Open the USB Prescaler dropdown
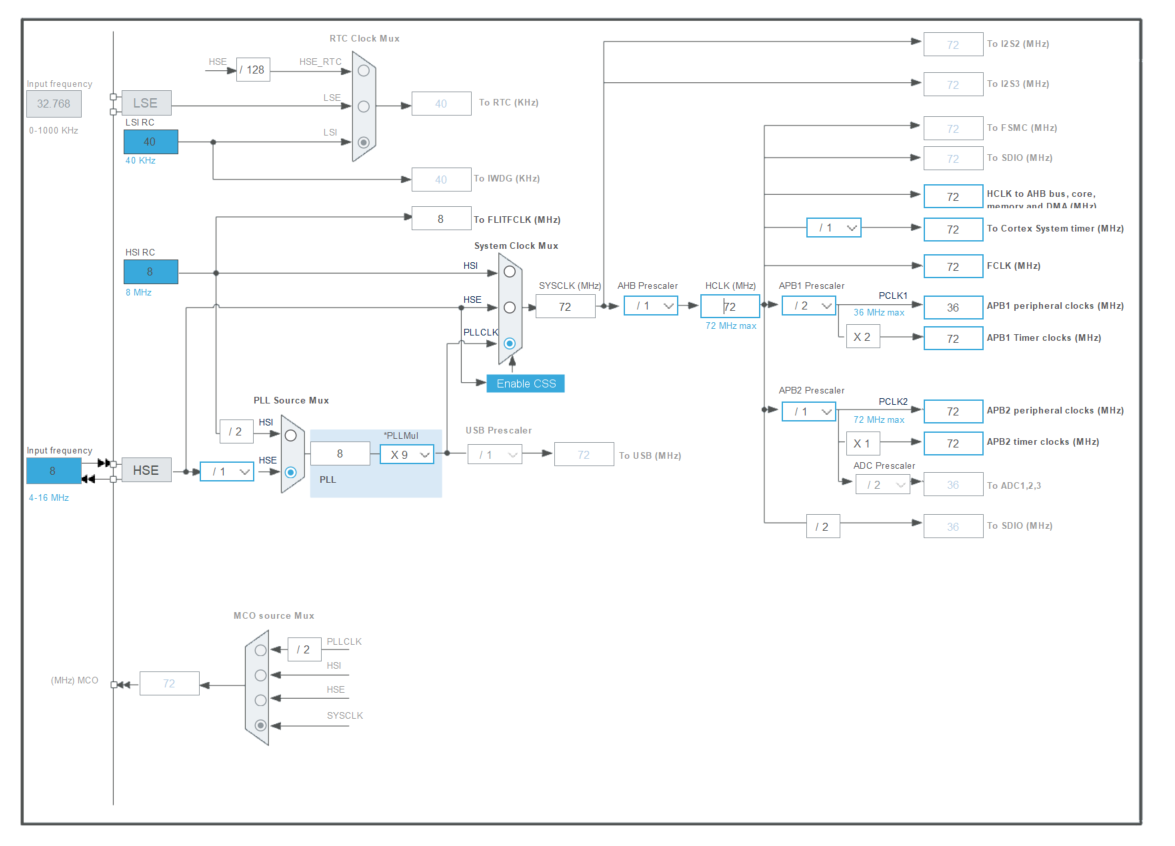Viewport: 1175px width, 846px height. point(495,454)
